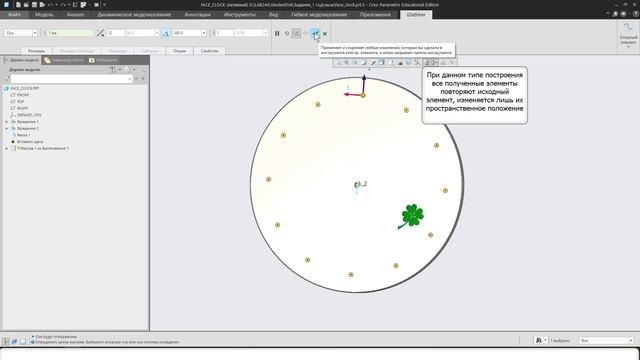Click the Windows switch icon in quick access toolbar

(x=84, y=4)
